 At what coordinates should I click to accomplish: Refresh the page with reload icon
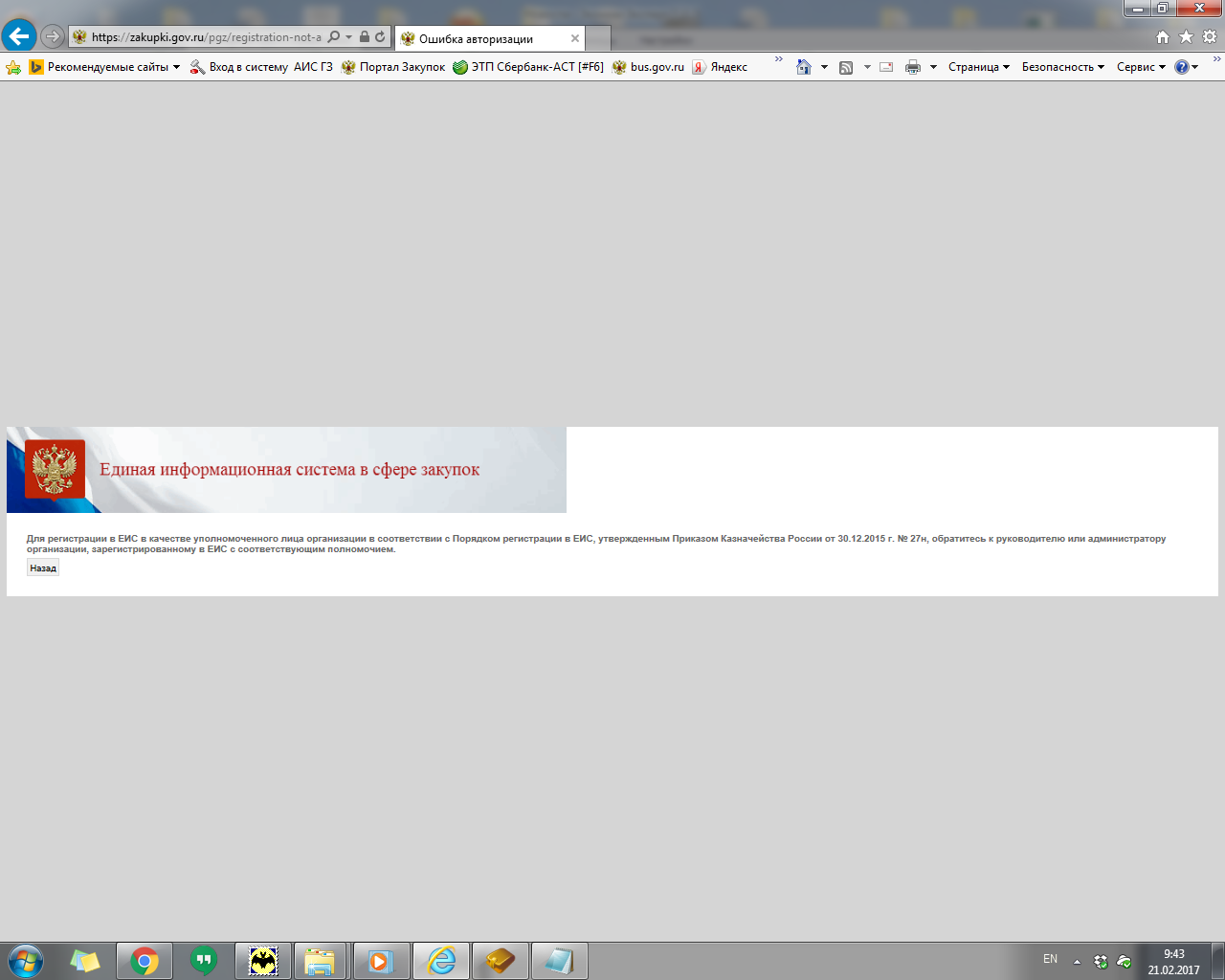point(380,37)
